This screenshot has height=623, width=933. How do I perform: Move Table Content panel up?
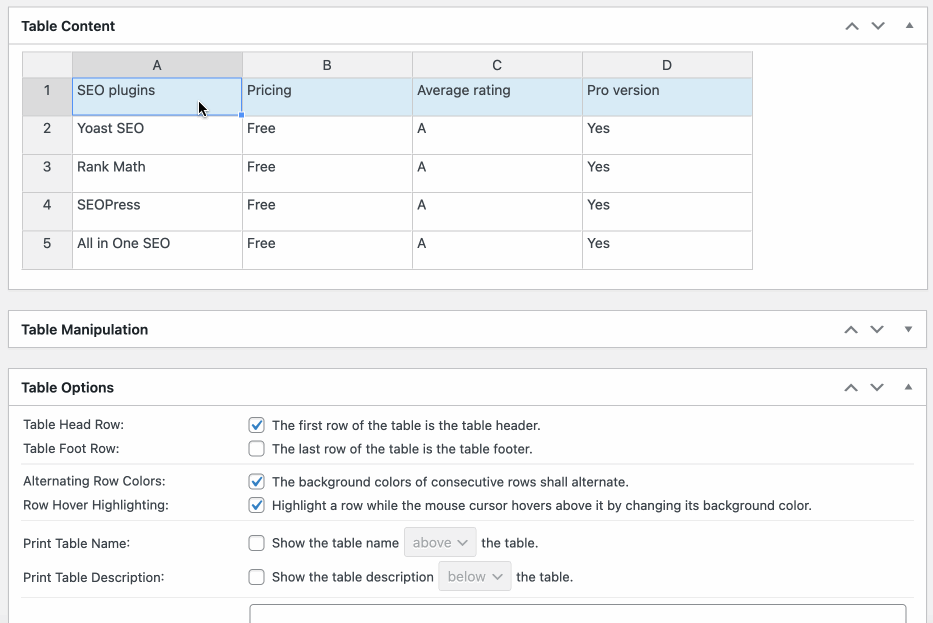852,26
